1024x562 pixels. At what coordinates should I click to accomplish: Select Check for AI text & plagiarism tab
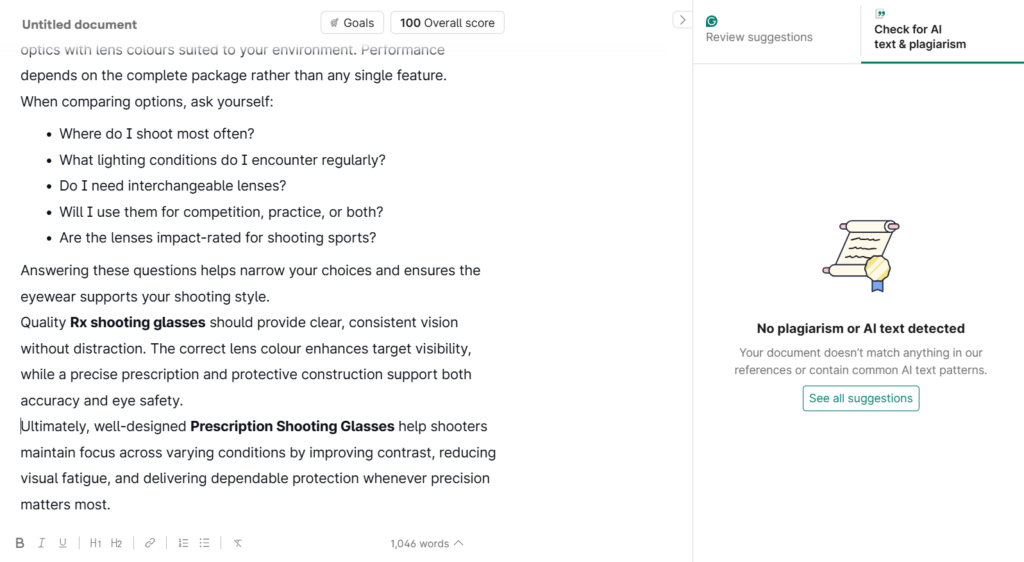(x=942, y=31)
